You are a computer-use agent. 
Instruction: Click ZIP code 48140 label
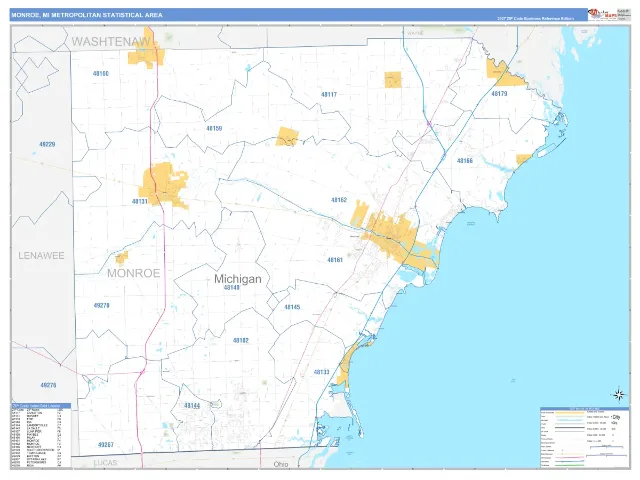(231, 288)
